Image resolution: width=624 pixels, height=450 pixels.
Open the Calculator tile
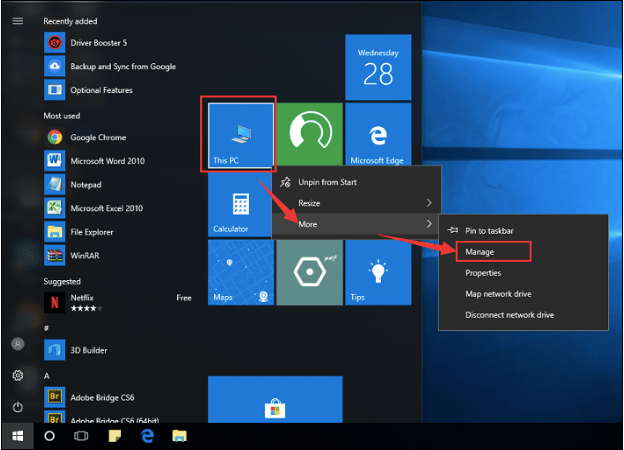click(240, 205)
